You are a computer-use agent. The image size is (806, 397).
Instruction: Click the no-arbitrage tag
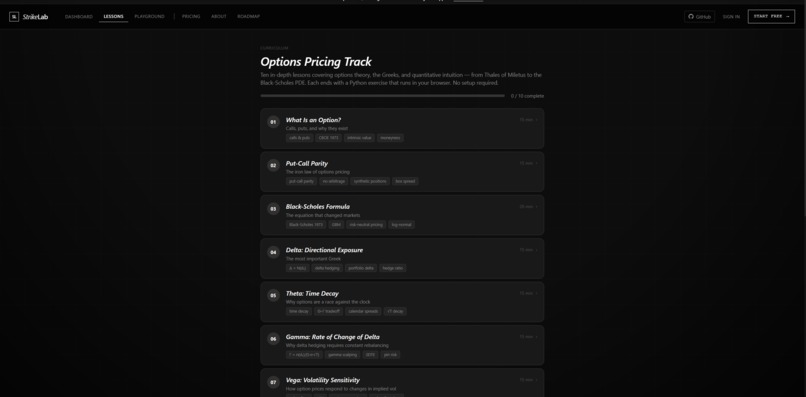pos(334,182)
